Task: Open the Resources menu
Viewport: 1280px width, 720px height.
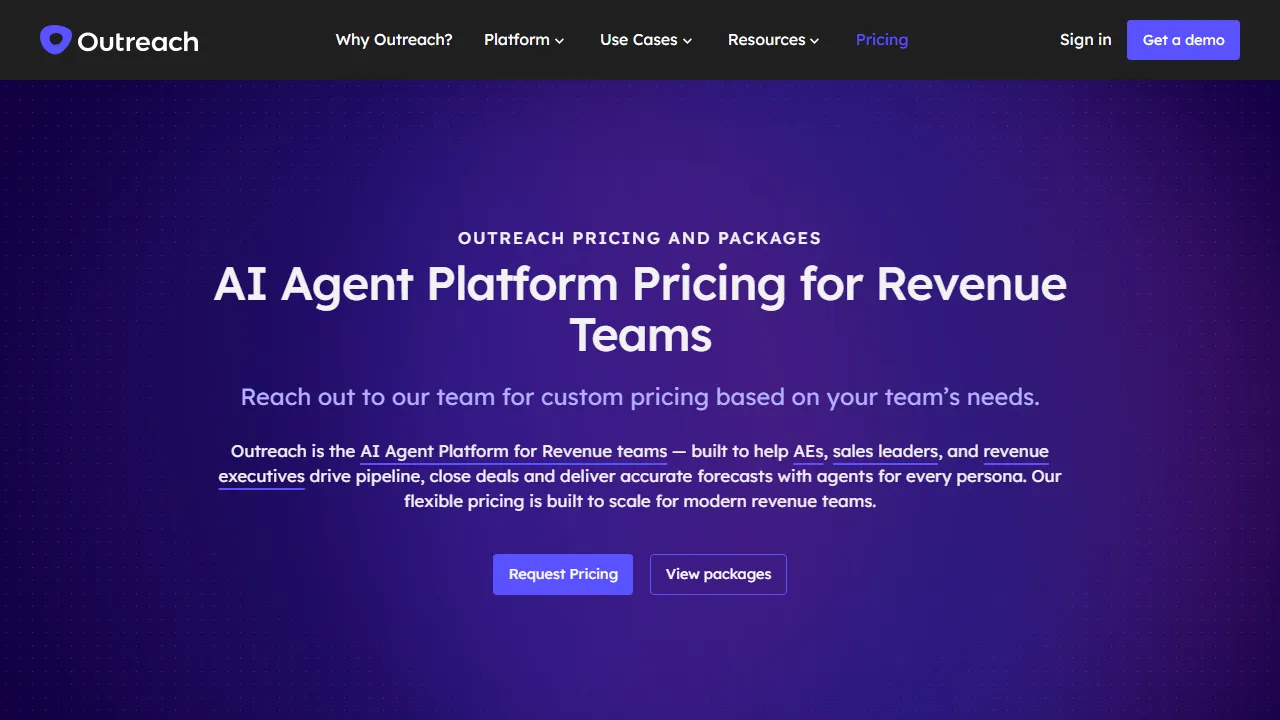Action: coord(774,40)
